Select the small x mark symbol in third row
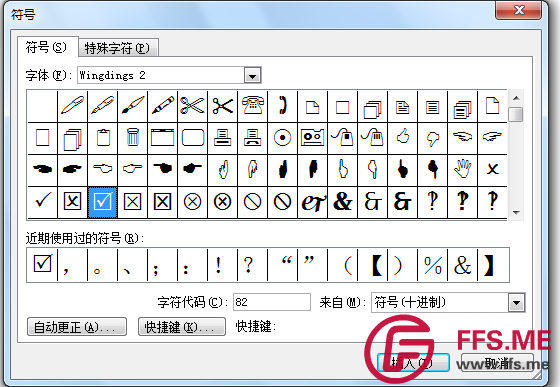Screen dimensions: 560x387 (x=492, y=169)
